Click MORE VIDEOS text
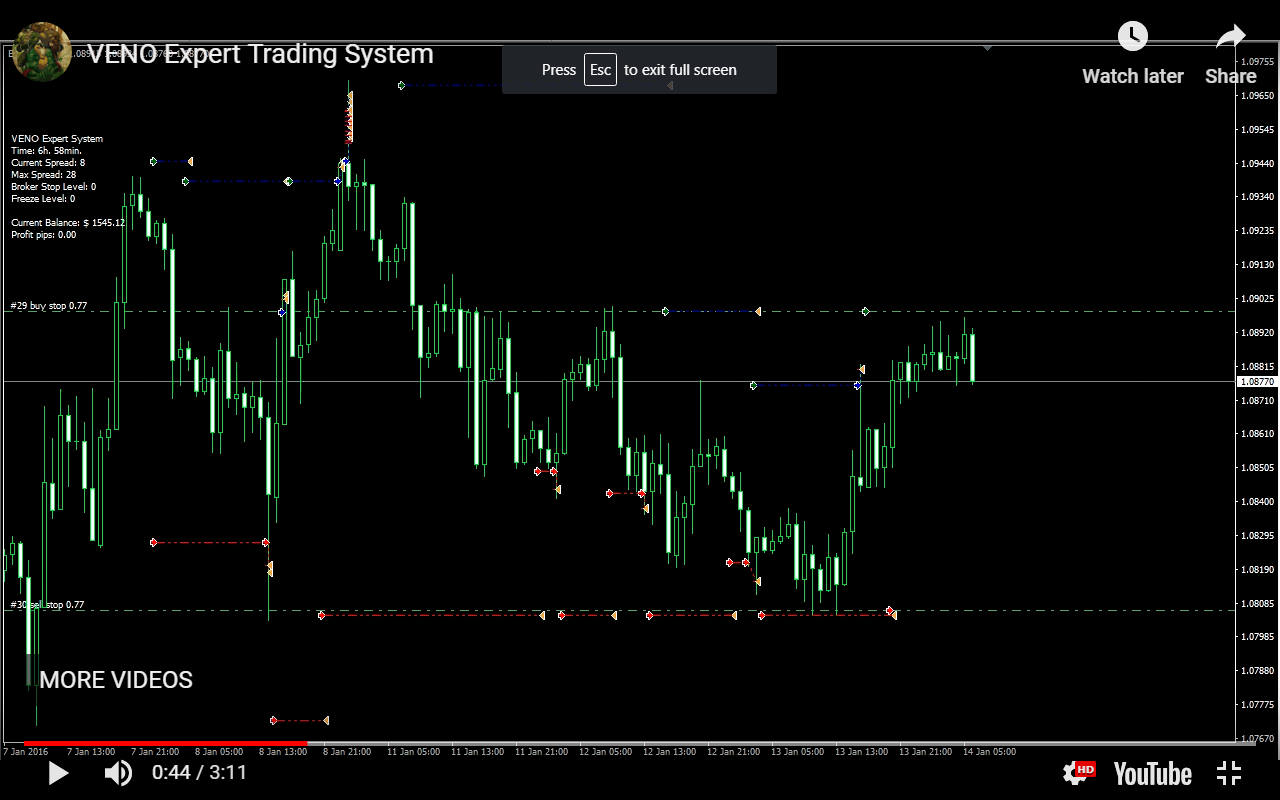The width and height of the screenshot is (1280, 800). pos(116,680)
